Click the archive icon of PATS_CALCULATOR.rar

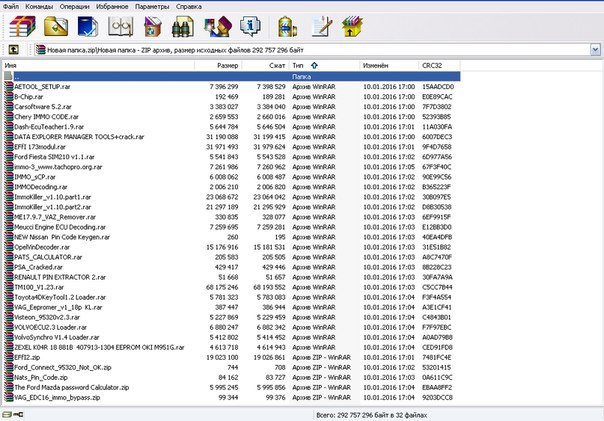[8, 257]
